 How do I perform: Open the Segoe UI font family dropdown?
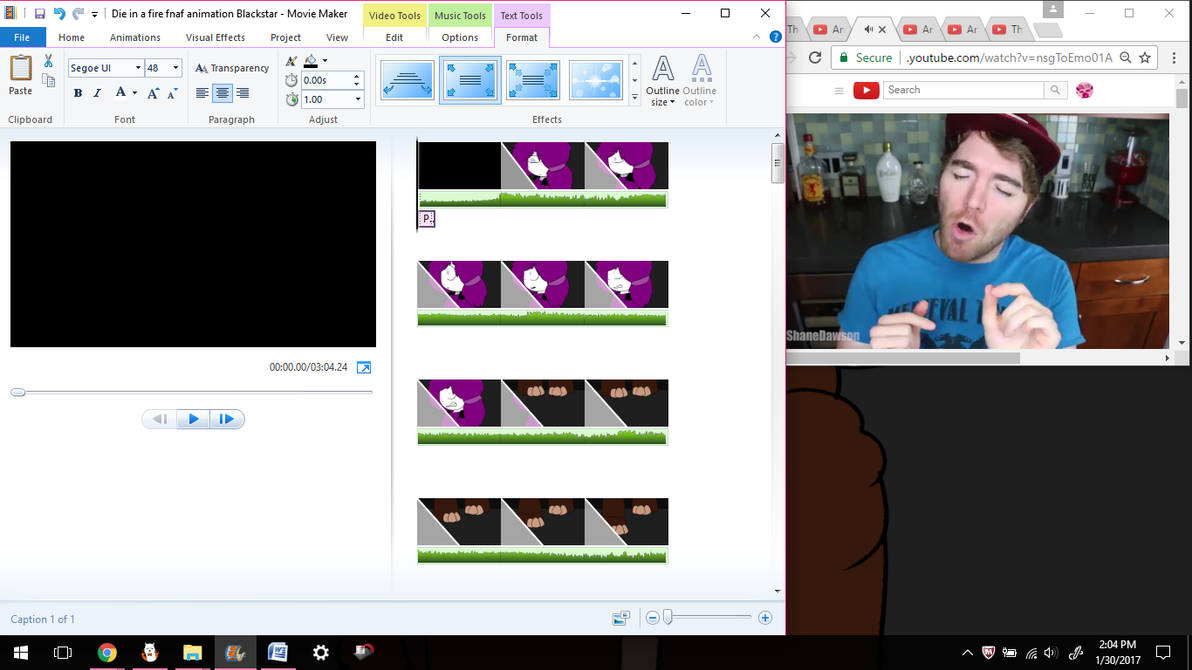coord(138,68)
